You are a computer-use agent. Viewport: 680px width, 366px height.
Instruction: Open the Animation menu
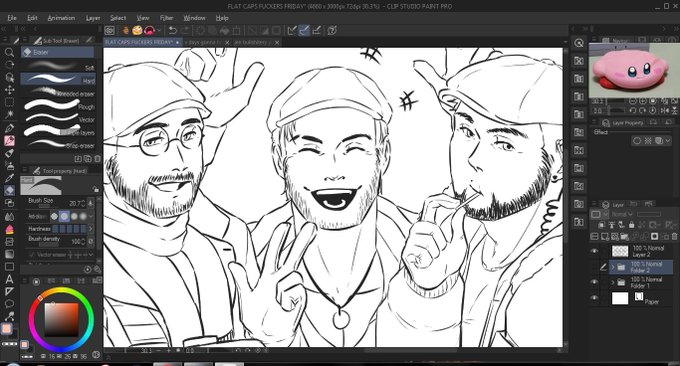click(x=61, y=18)
